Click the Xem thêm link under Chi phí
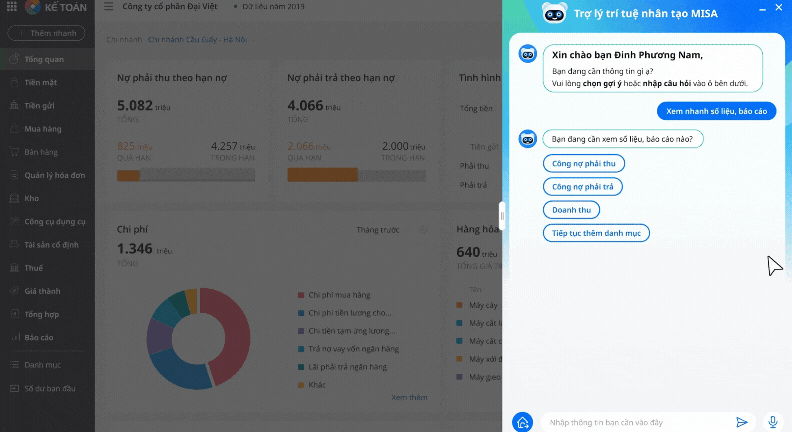Screen dimensions: 792x432 point(409,397)
